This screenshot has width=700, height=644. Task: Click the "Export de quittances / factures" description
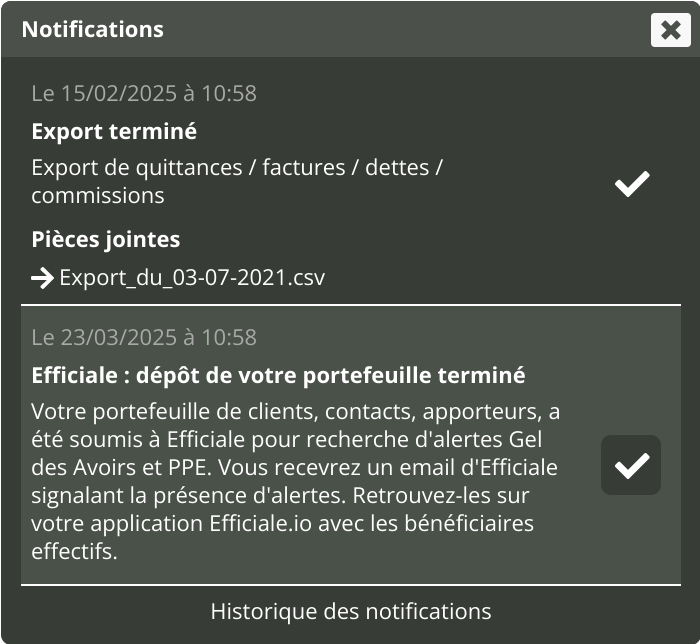(236, 168)
